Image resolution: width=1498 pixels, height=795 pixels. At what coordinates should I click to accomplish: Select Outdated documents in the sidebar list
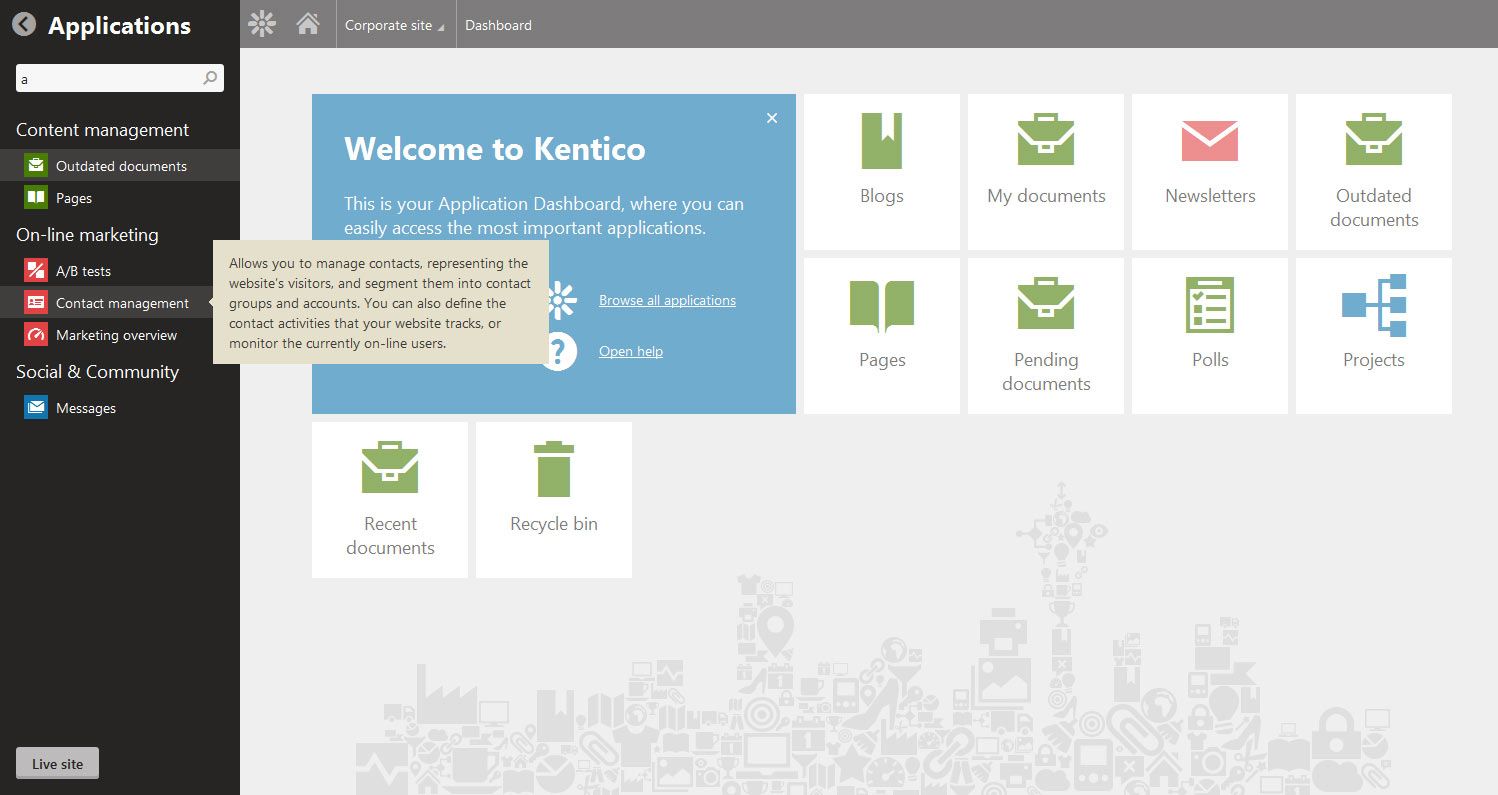(x=120, y=166)
